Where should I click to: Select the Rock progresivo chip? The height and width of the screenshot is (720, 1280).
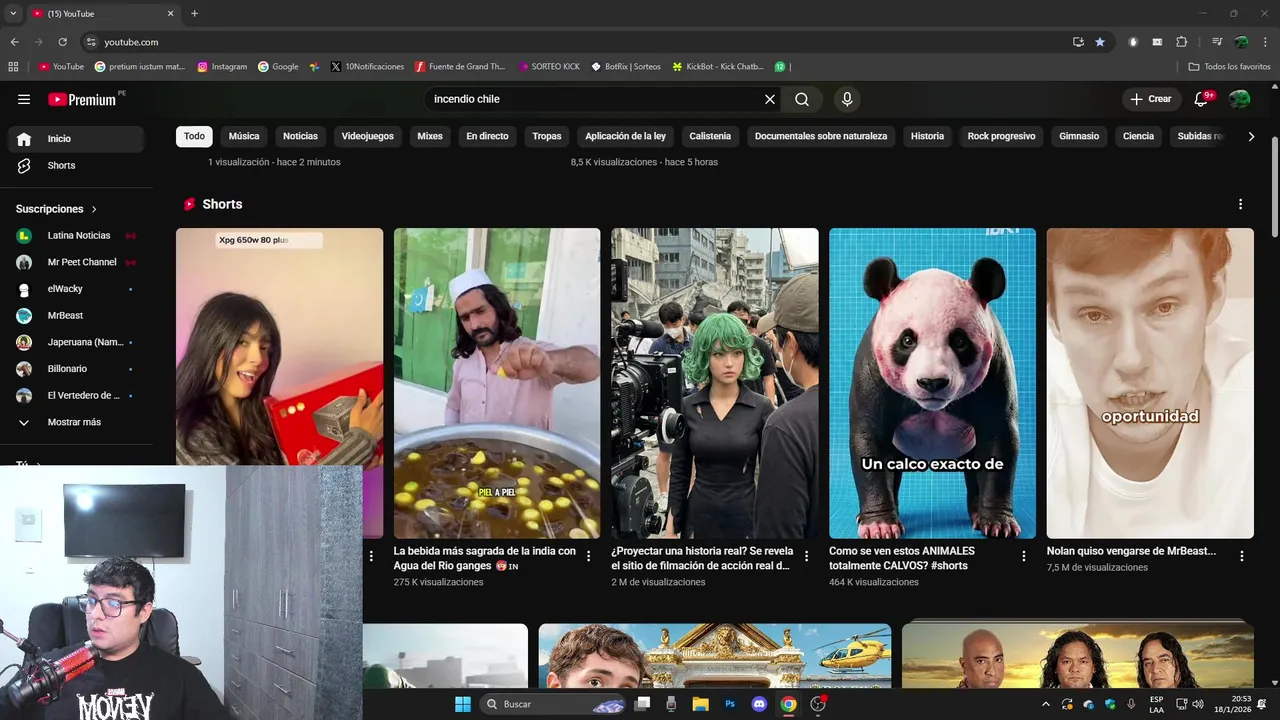(1001, 136)
